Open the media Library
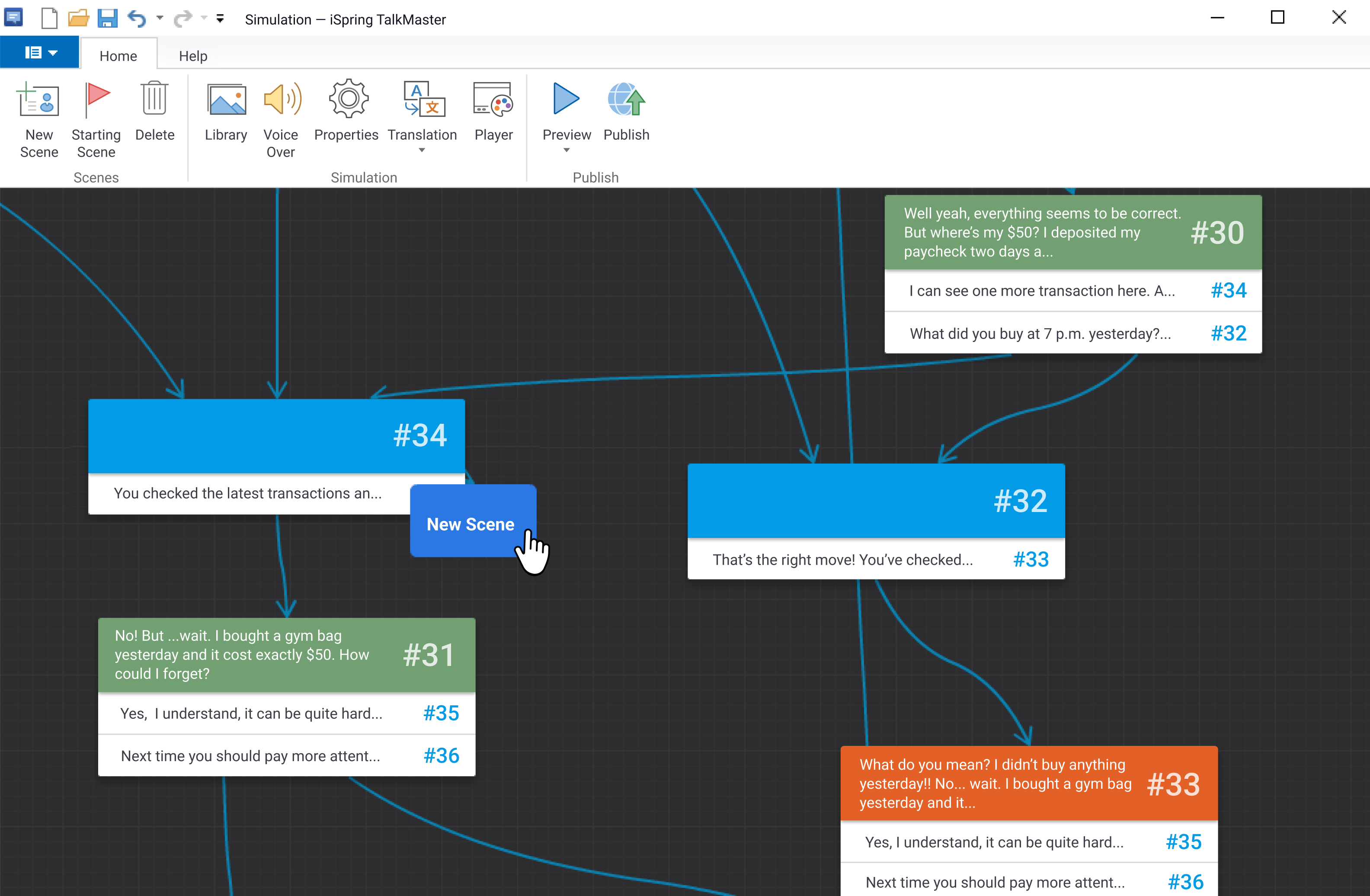 (x=225, y=112)
